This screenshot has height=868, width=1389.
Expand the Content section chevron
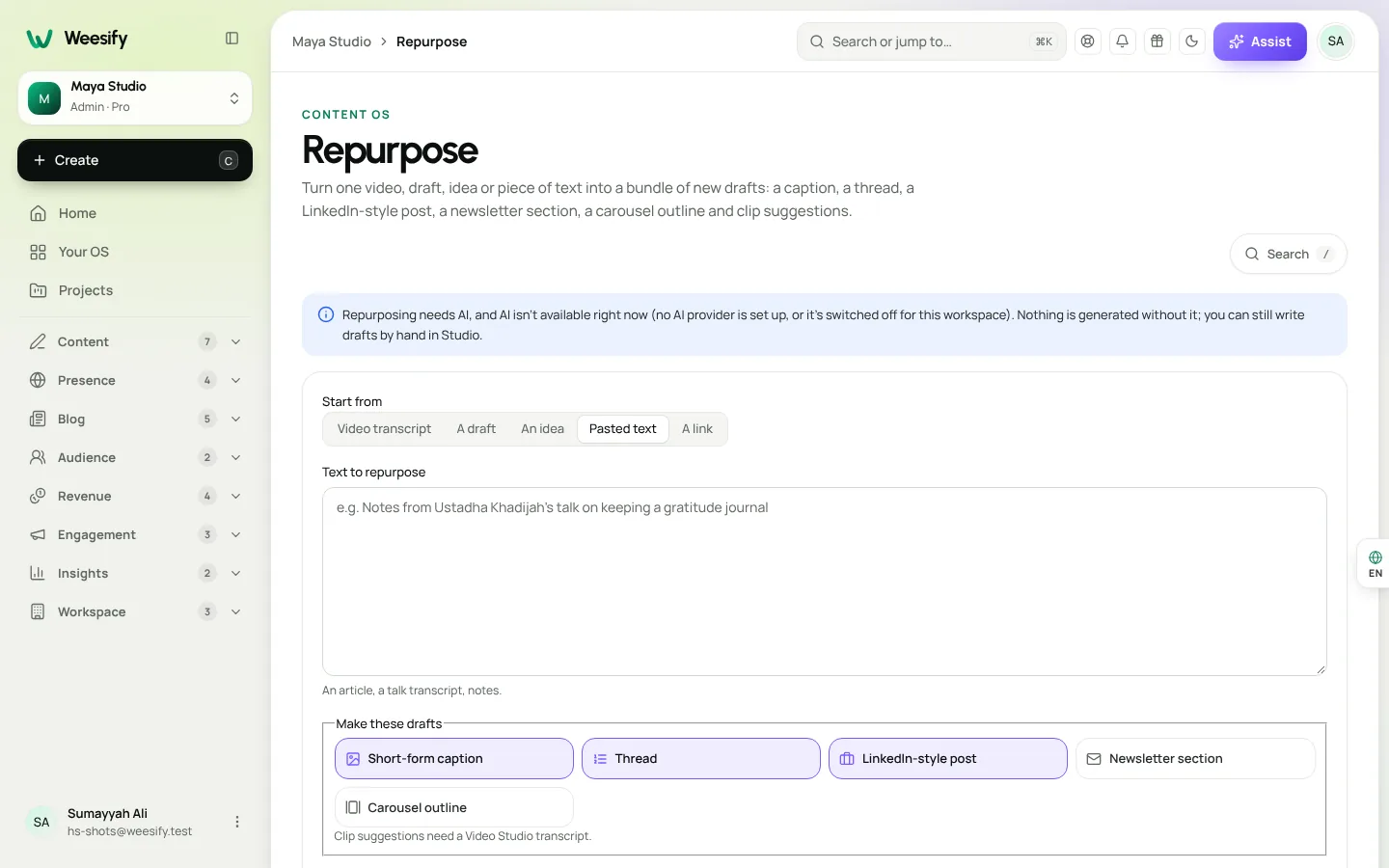pyautogui.click(x=235, y=341)
